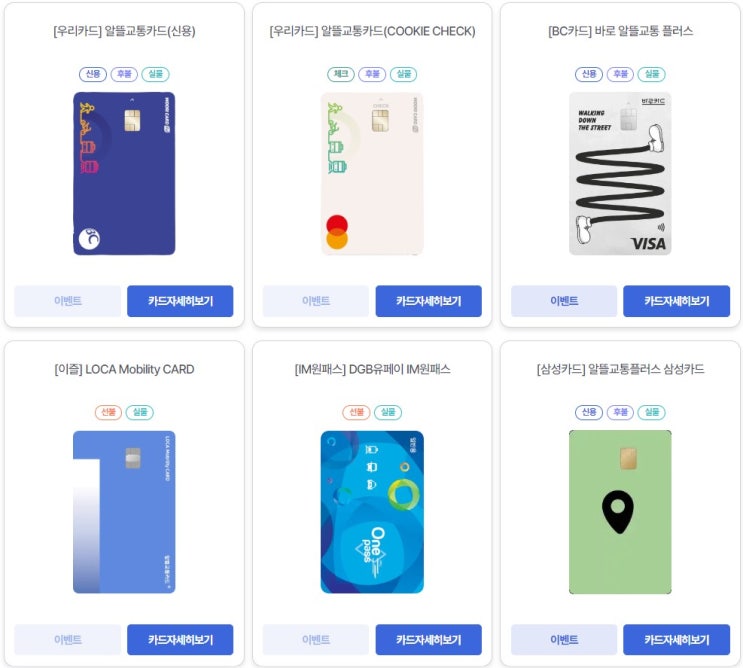The image size is (743, 668).
Task: Click the 실물 tag on DGB IM원패스 card
Action: [388, 412]
